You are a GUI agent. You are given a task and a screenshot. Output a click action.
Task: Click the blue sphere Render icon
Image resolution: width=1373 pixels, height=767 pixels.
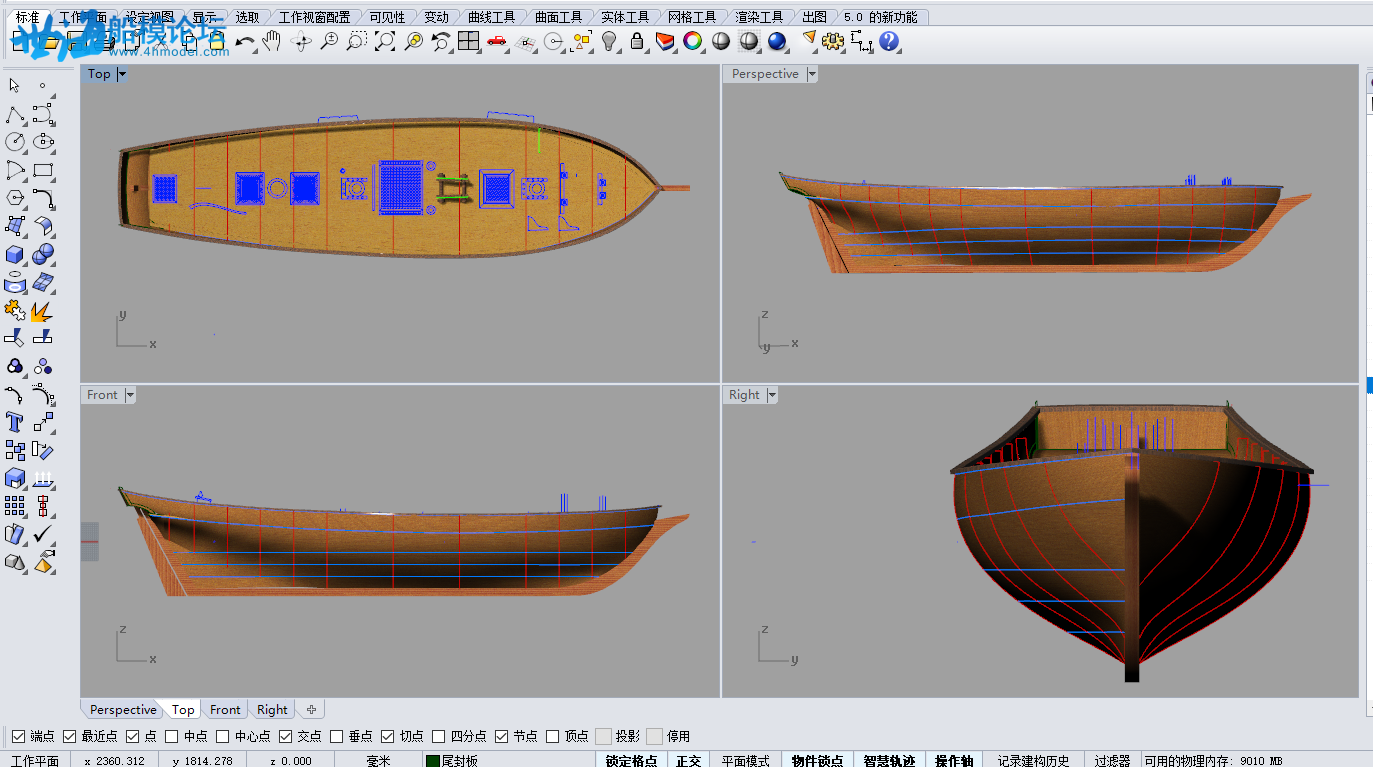(x=777, y=41)
